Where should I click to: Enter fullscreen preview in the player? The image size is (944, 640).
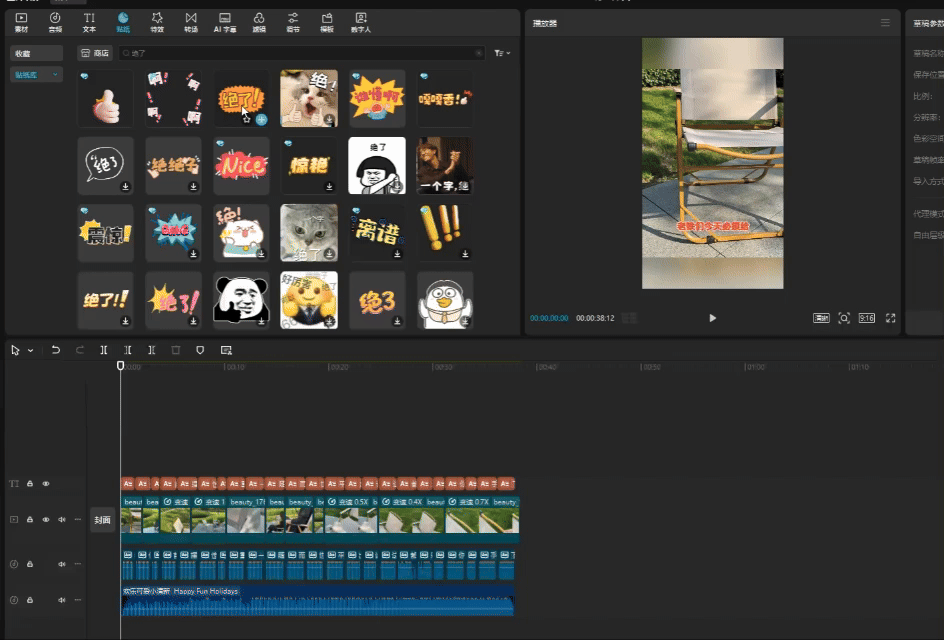tap(890, 318)
